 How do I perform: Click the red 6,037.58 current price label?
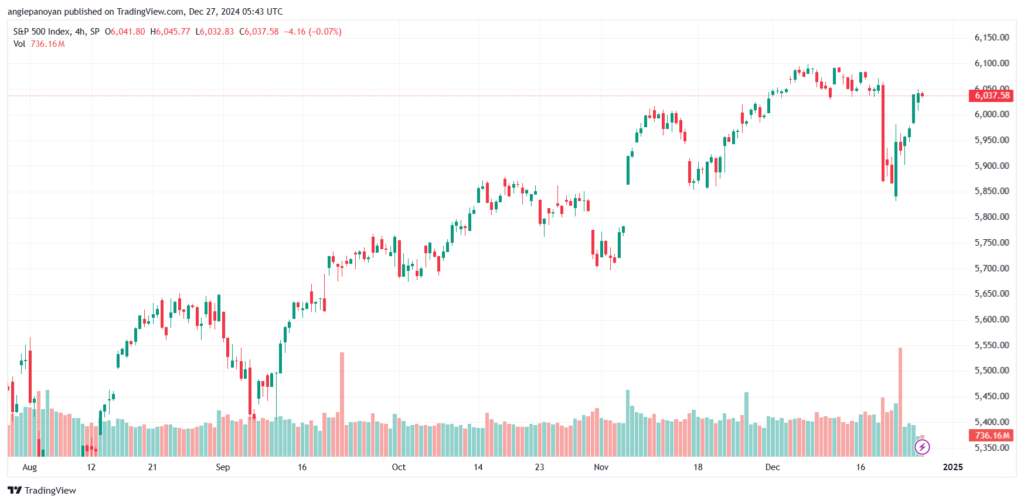click(x=991, y=96)
